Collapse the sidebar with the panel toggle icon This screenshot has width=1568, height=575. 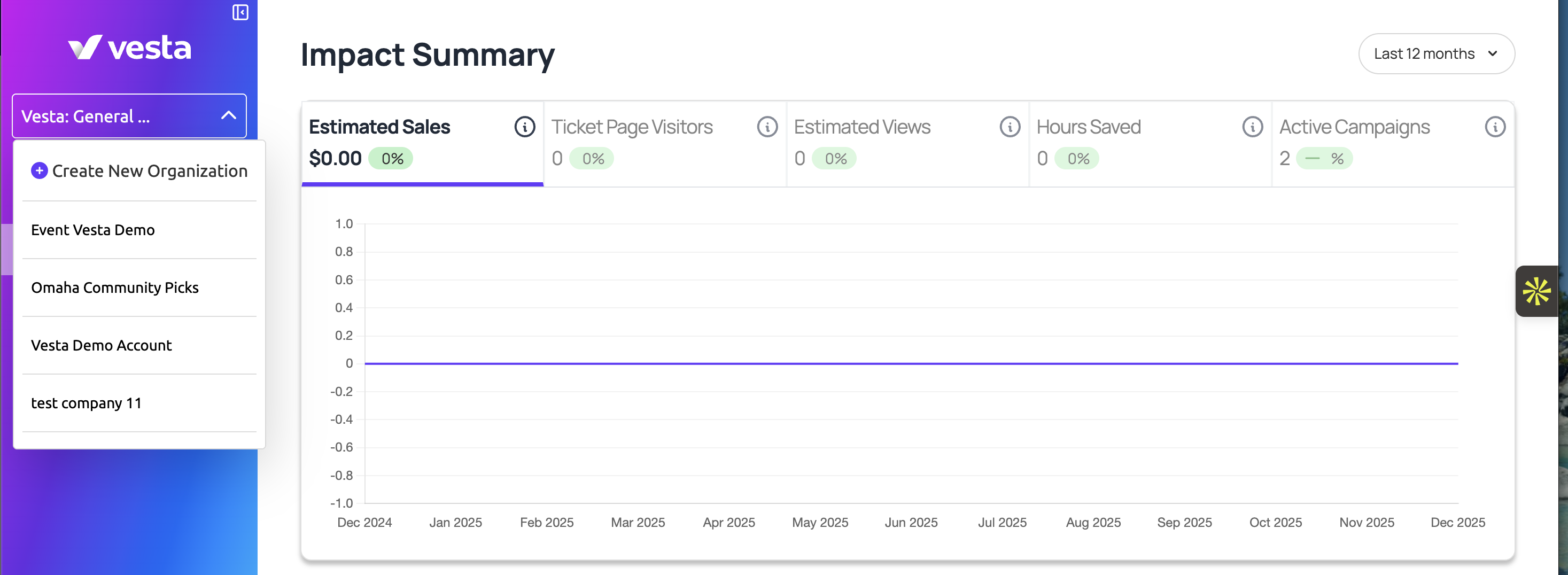240,12
